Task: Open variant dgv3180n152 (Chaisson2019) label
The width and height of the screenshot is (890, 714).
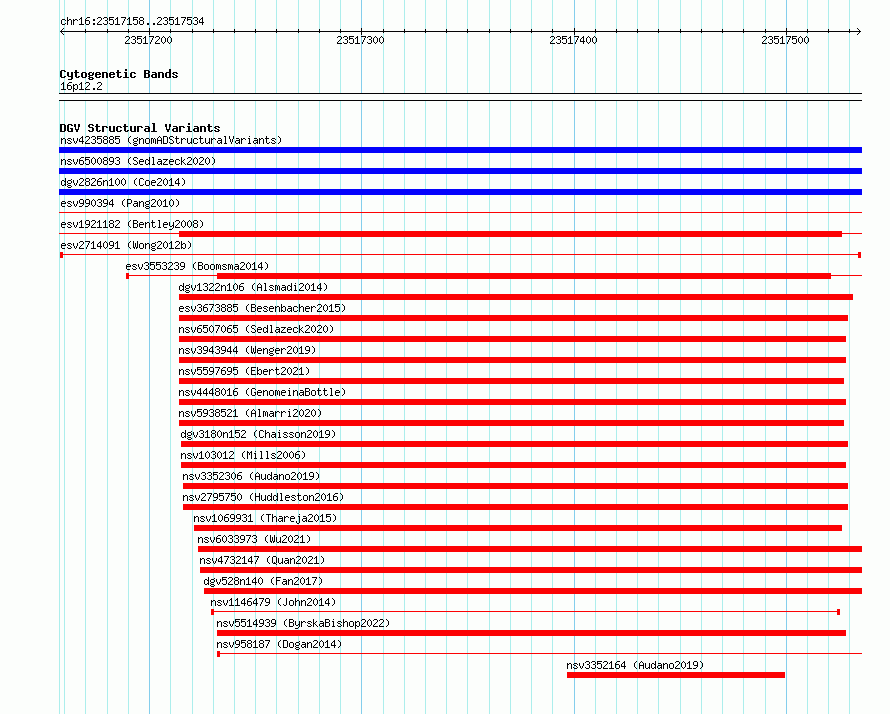Action: click(x=258, y=434)
